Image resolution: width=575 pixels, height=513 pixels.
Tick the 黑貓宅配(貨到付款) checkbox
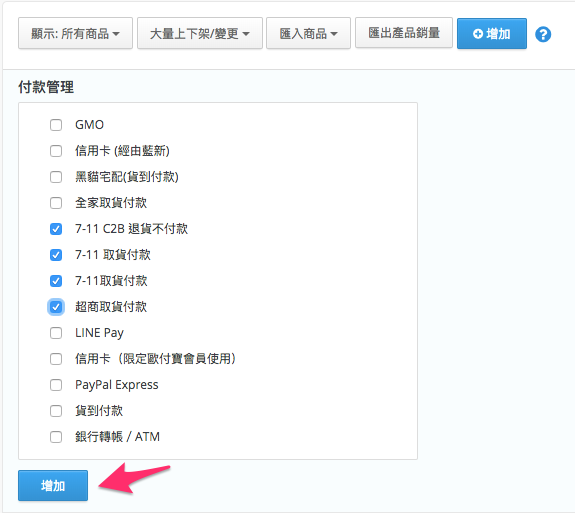pyautogui.click(x=56, y=177)
